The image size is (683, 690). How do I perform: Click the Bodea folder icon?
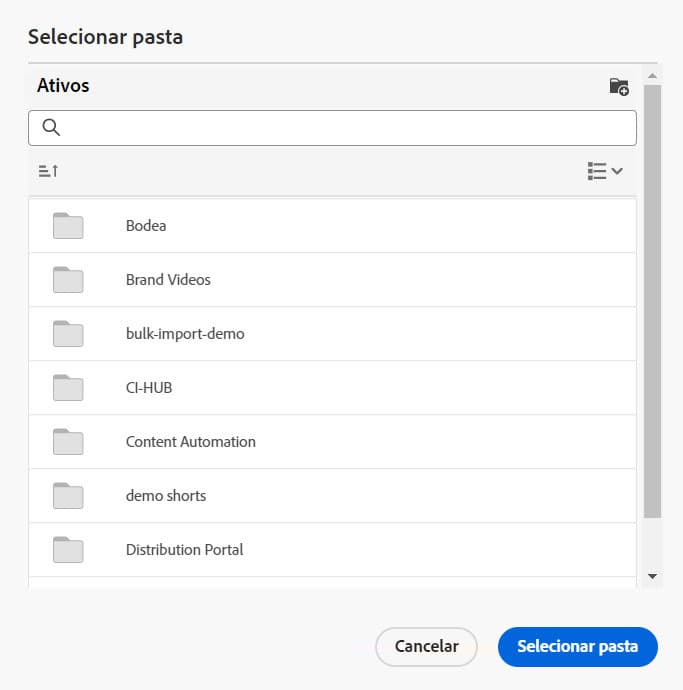click(68, 226)
